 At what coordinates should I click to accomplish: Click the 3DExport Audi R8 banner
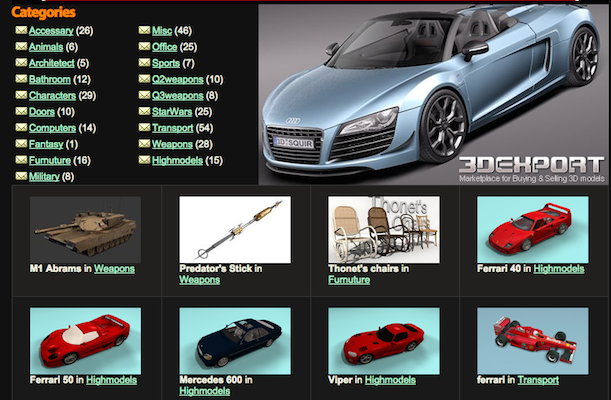(434, 94)
